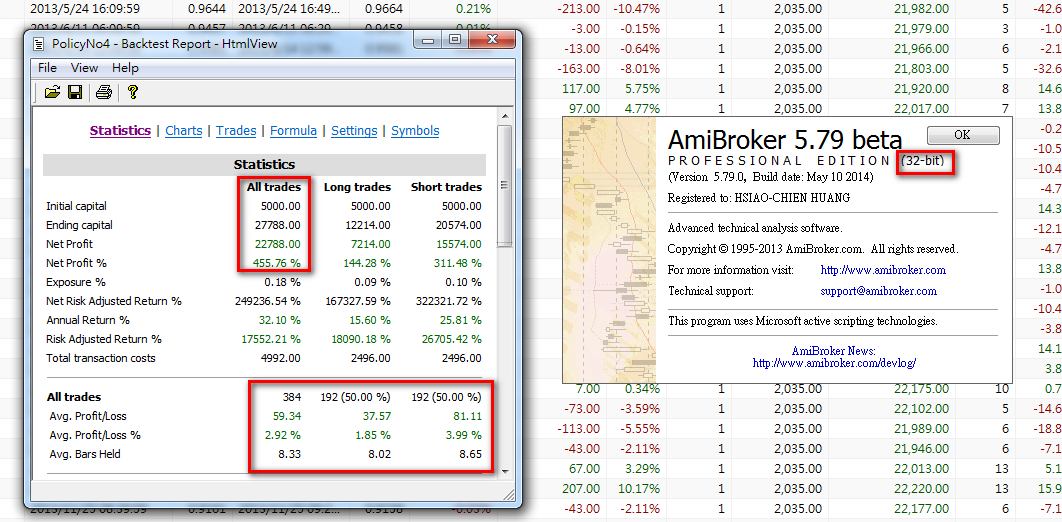Click the report vertical scrollbar thumb
1062x522 pixels.
(x=504, y=186)
